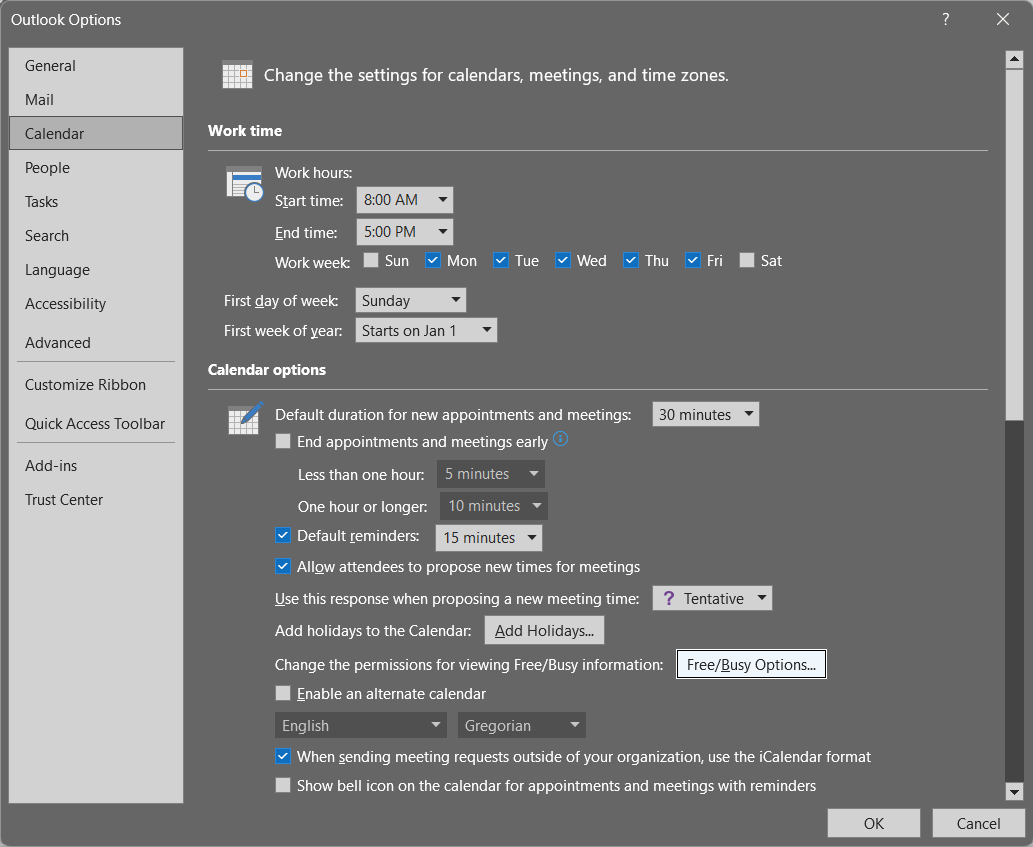Uncheck the Fri work week checkbox
The image size is (1033, 847).
pyautogui.click(x=692, y=260)
